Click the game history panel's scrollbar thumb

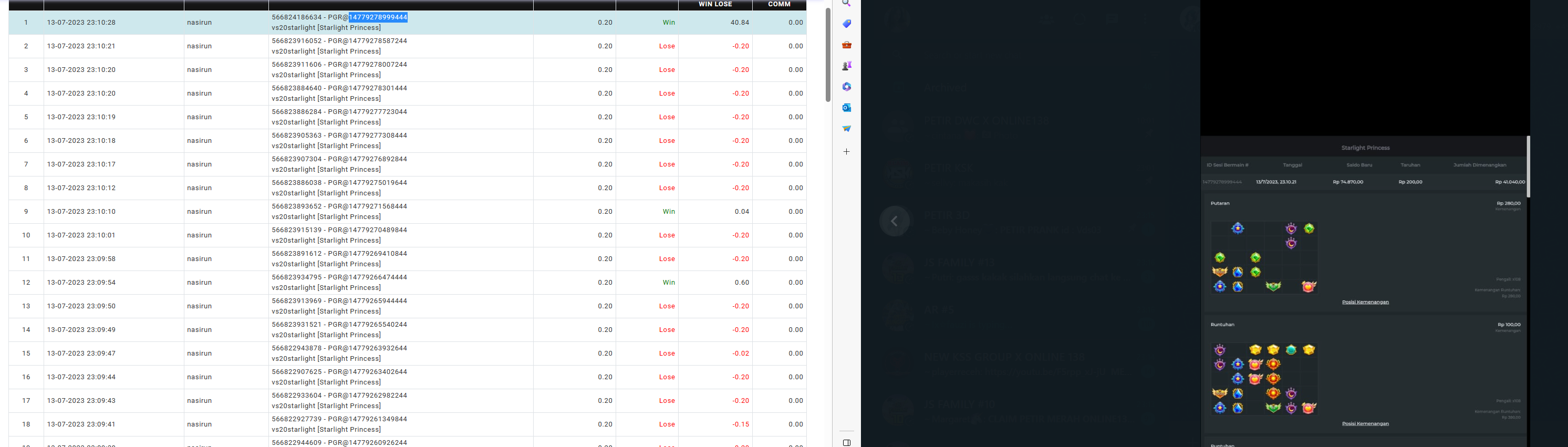[x=1528, y=167]
